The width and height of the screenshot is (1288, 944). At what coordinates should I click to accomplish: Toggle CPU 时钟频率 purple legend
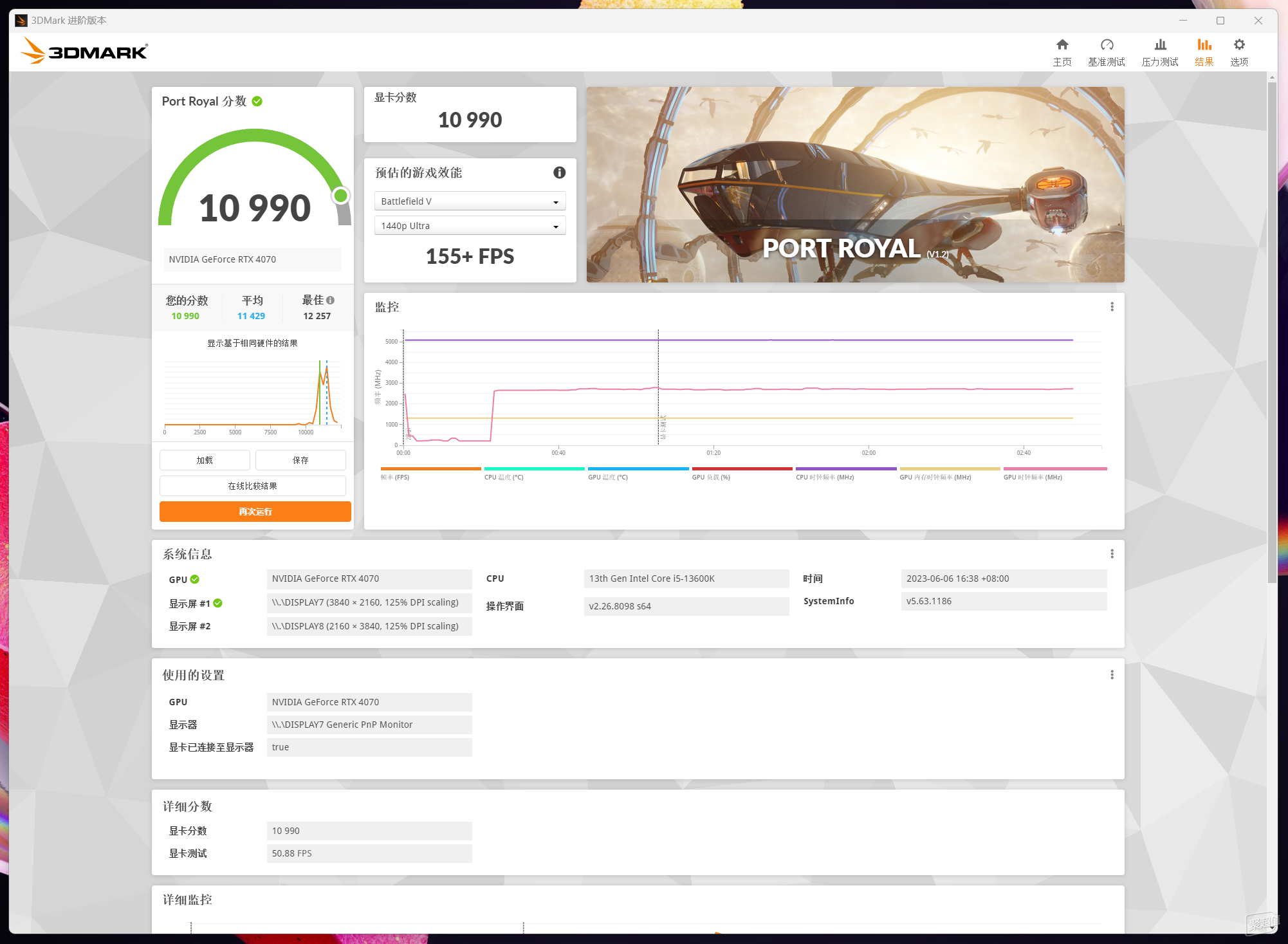point(846,474)
